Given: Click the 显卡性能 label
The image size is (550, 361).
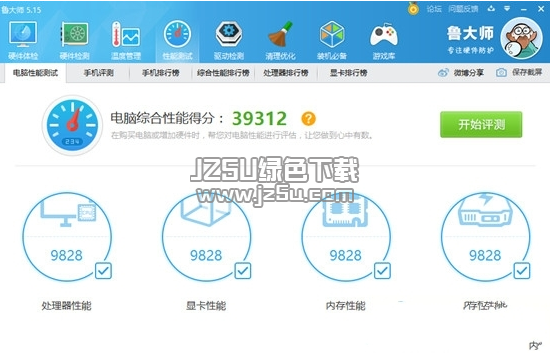Looking at the screenshot, I should [x=206, y=306].
